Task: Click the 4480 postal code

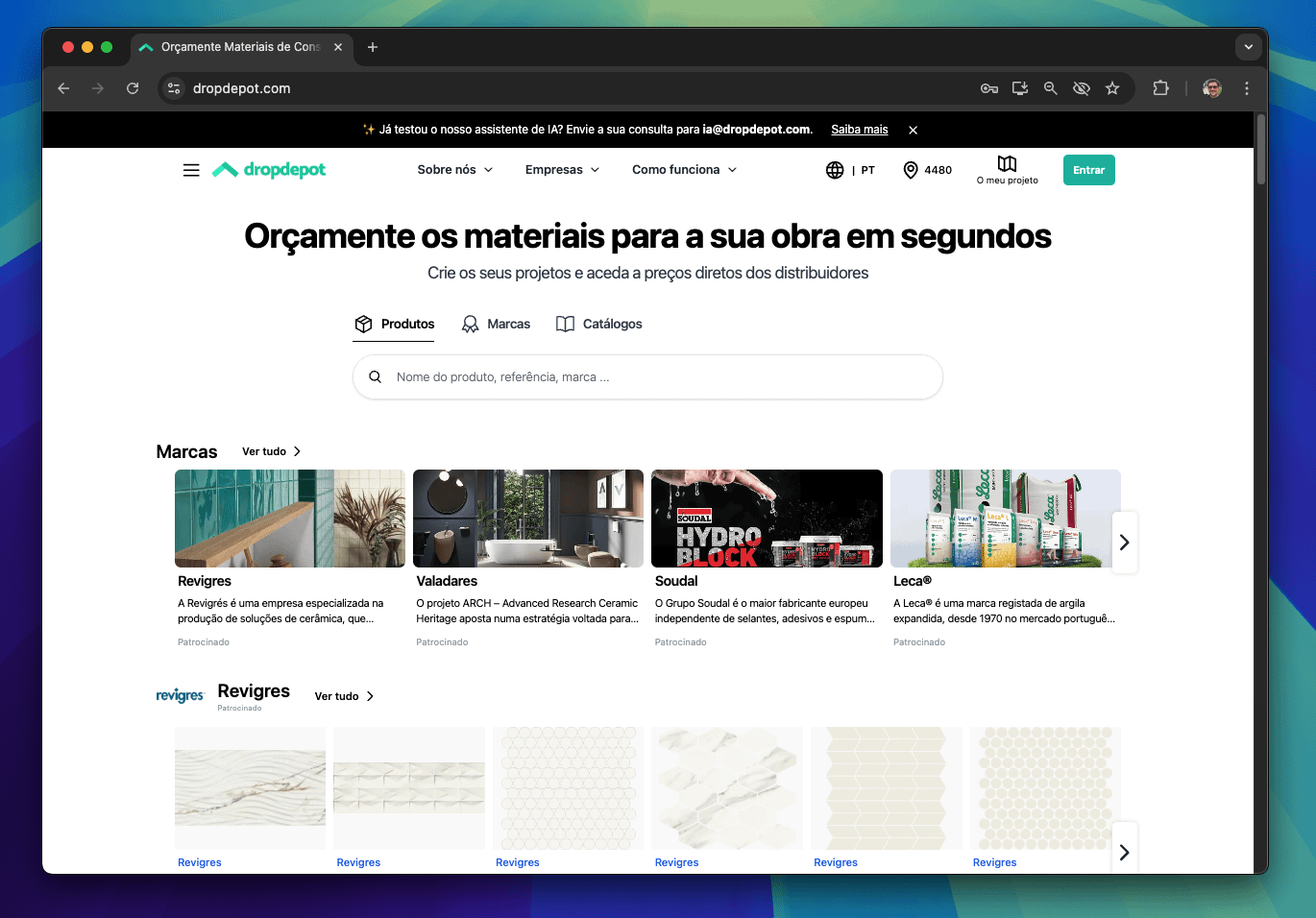Action: (x=938, y=170)
